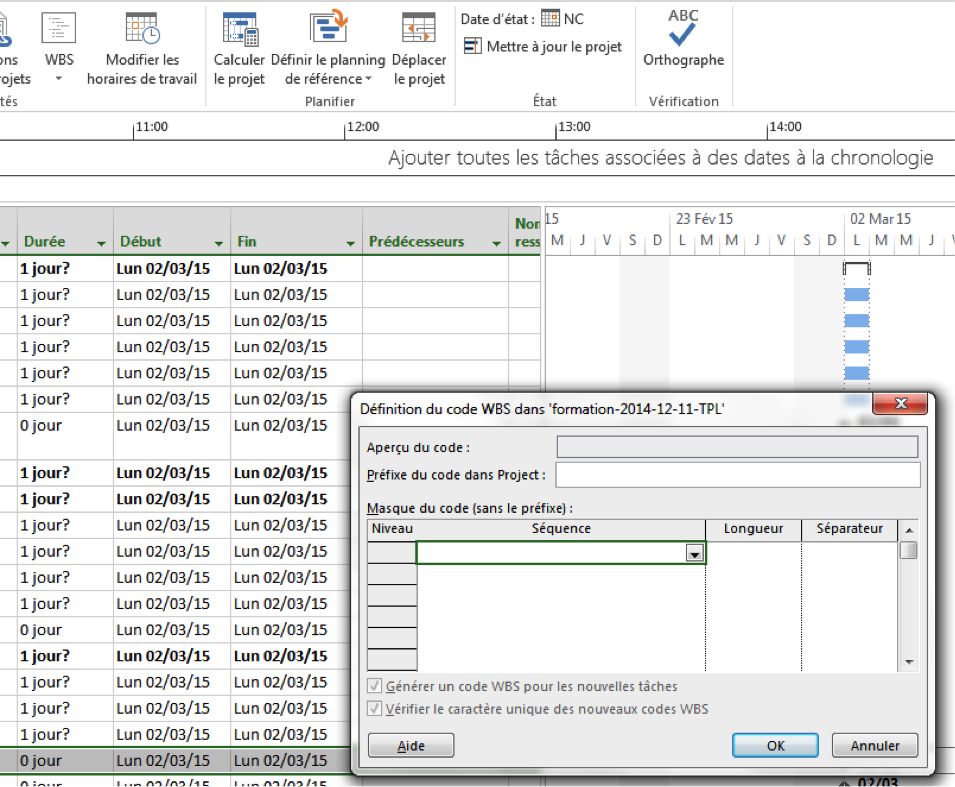955x787 pixels.
Task: Click the code mask scrollbar thumb
Action: tap(909, 551)
